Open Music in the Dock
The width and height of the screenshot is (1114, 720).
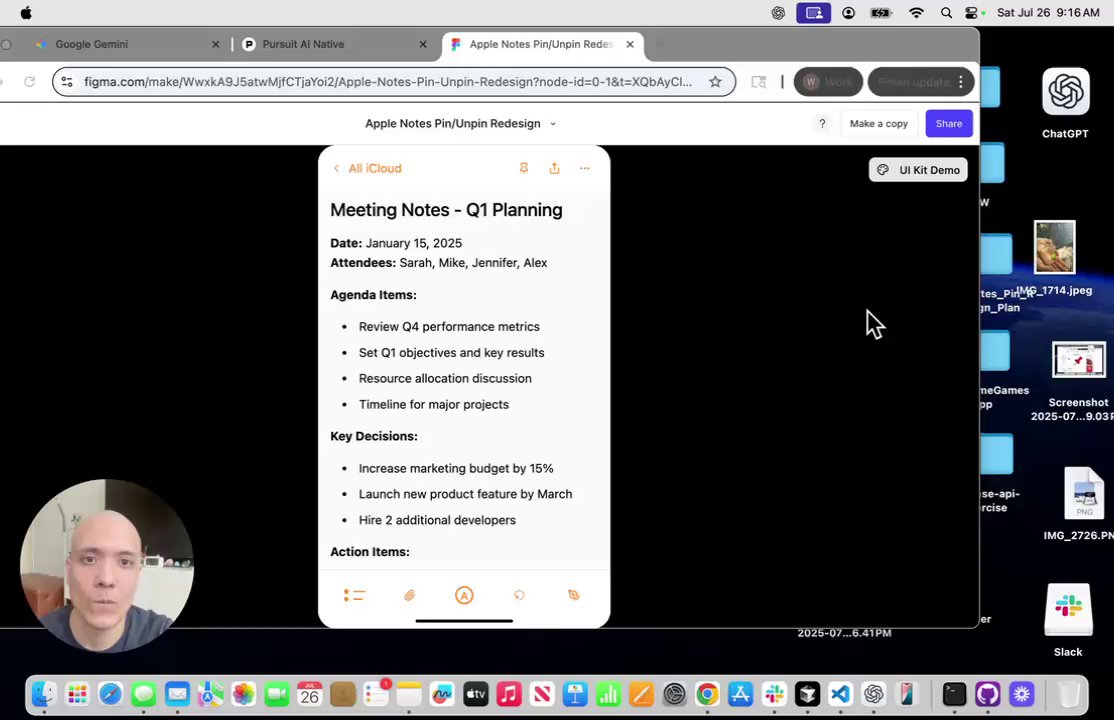pyautogui.click(x=509, y=694)
